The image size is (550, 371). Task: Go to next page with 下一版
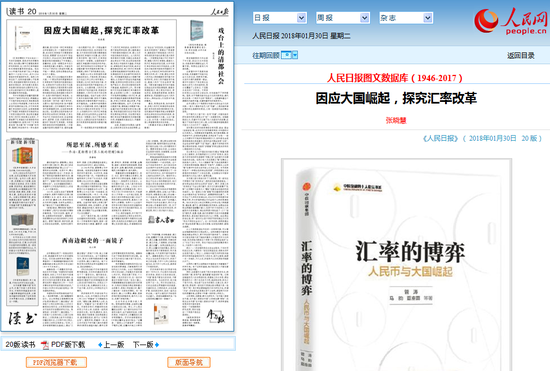pos(143,345)
